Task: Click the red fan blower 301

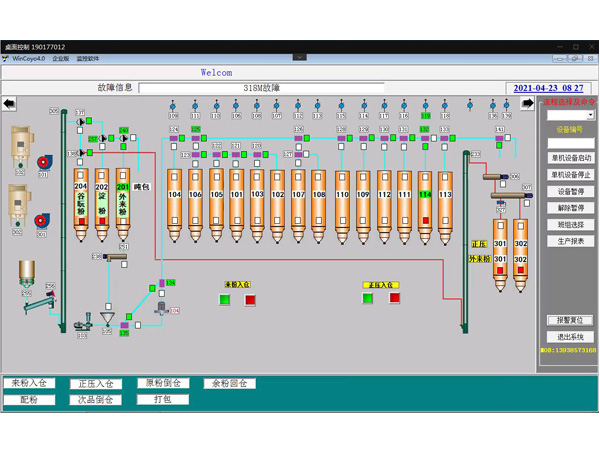Action: pyautogui.click(x=43, y=161)
